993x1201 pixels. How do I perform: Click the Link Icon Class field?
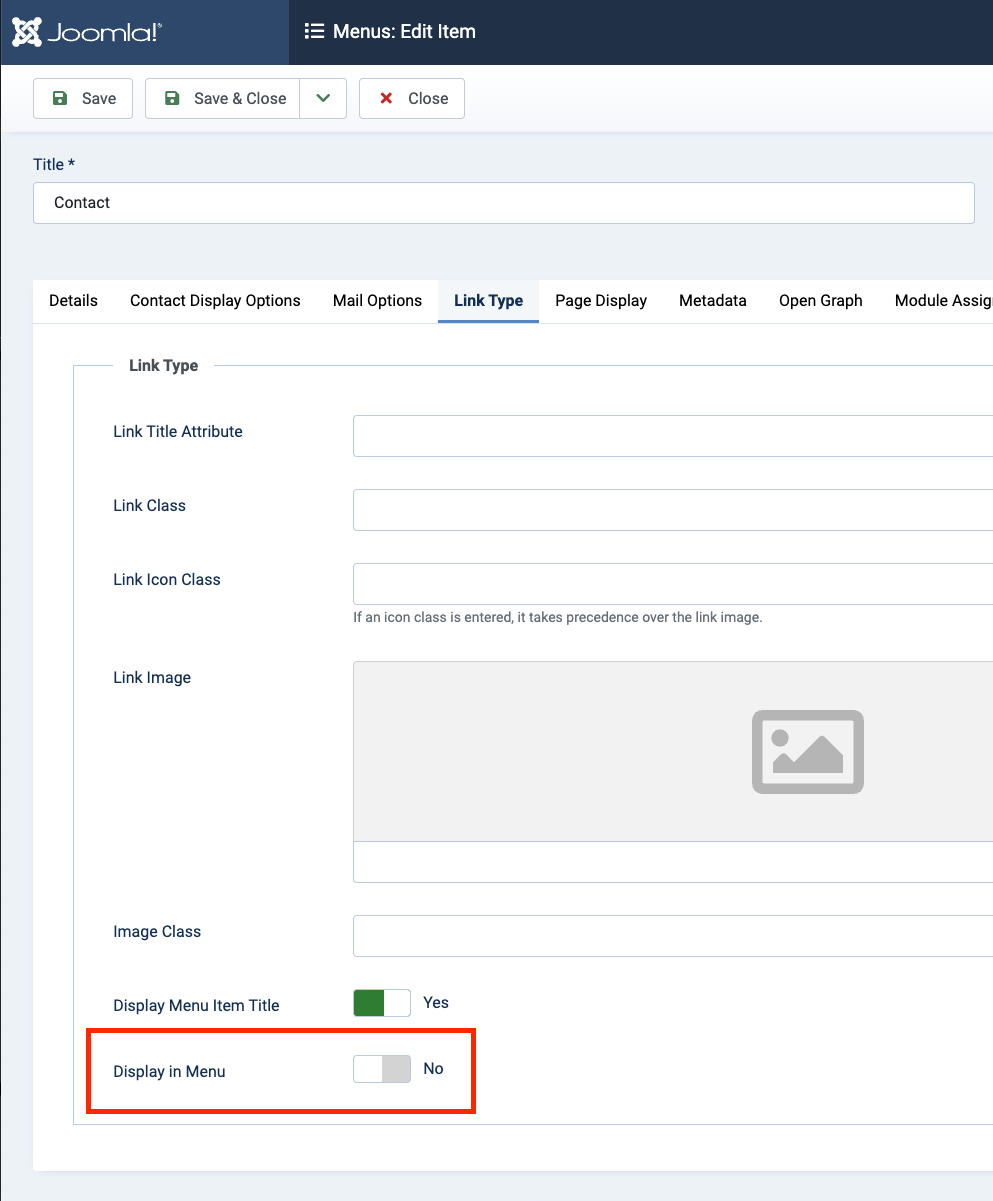(673, 584)
